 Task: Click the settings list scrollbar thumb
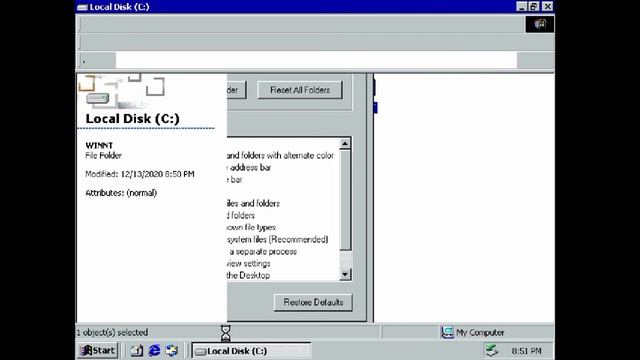(345, 200)
